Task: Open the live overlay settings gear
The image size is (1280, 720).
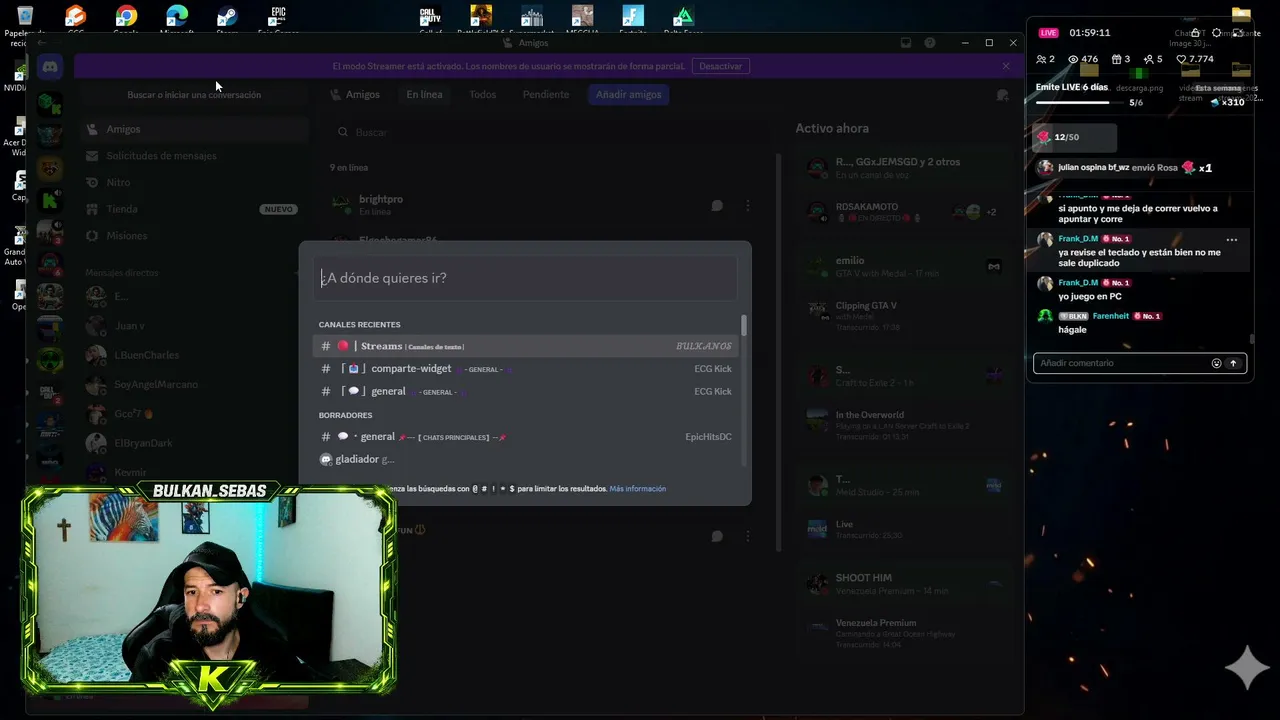Action: pyautogui.click(x=1217, y=33)
